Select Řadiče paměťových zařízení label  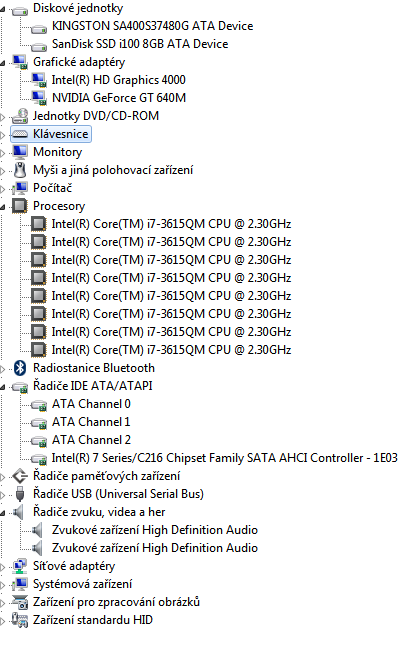(106, 476)
